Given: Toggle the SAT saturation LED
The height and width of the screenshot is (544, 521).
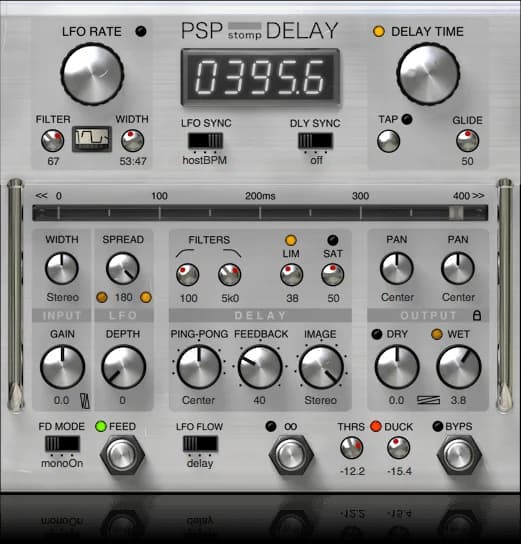Looking at the screenshot, I should point(333,240).
